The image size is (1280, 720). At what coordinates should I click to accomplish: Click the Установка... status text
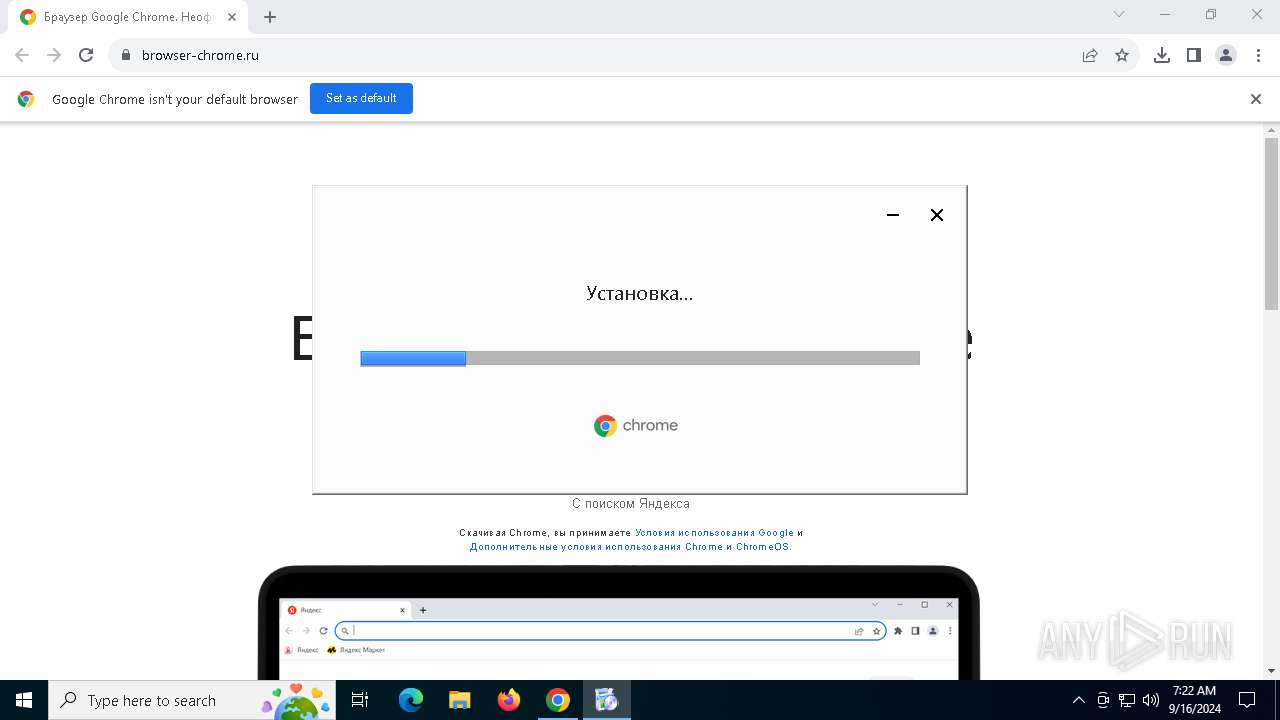coord(640,293)
